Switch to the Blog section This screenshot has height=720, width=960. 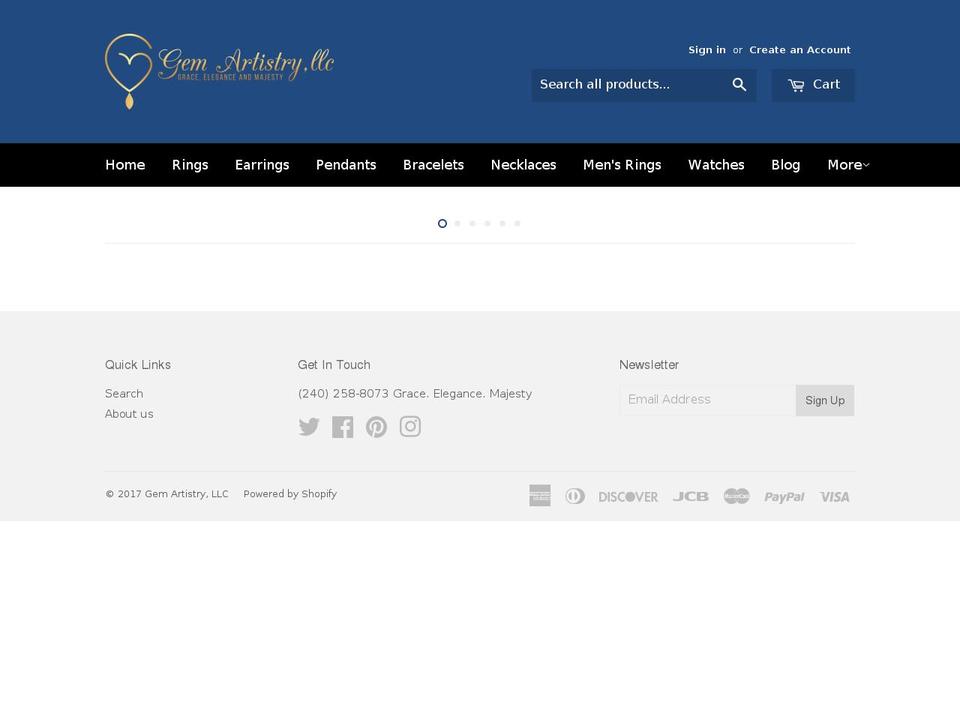[x=785, y=164]
